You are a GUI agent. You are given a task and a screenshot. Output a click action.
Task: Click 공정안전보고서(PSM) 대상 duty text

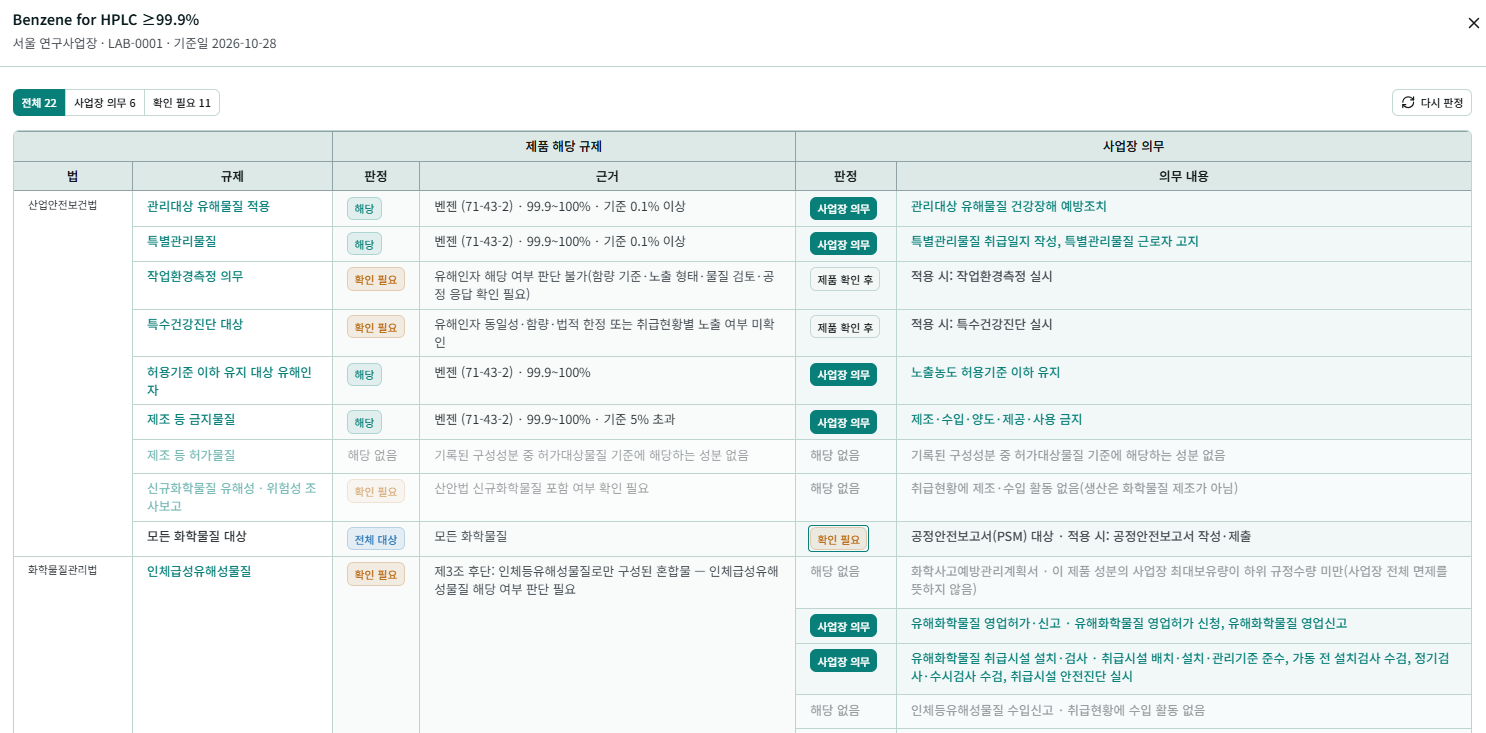1081,536
